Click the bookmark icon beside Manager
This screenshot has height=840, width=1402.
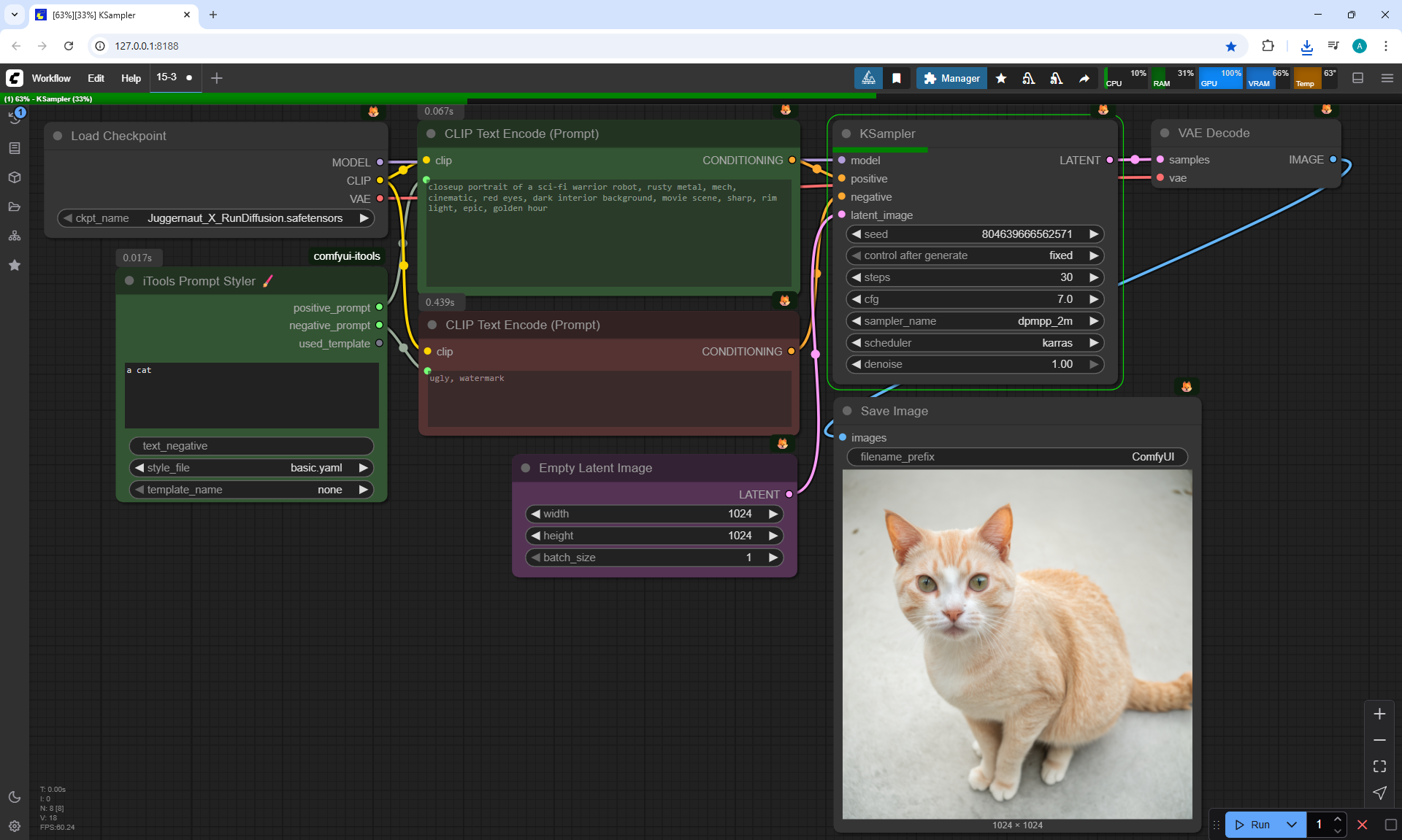click(897, 78)
